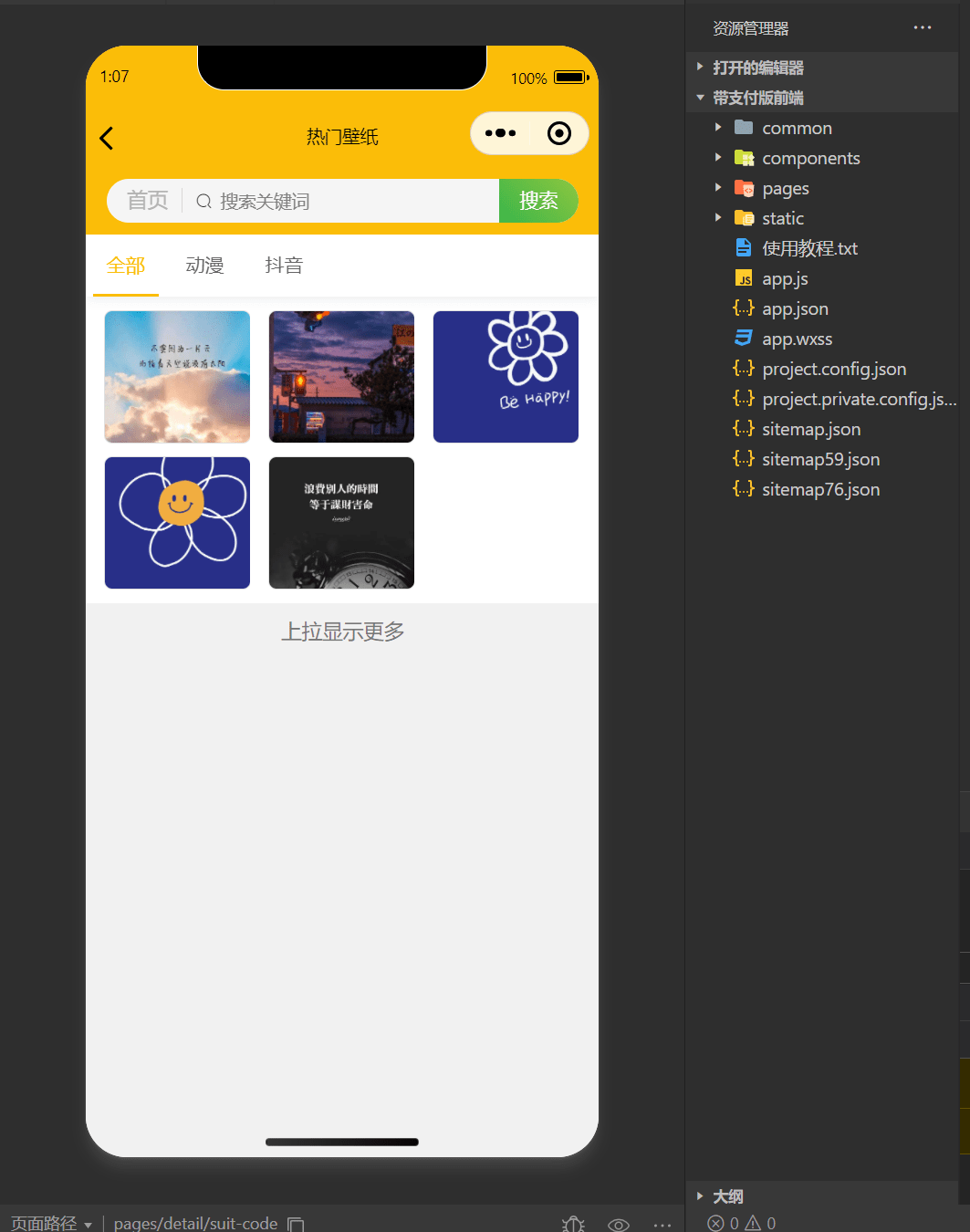Click the static folder icon
The height and width of the screenshot is (1232, 970).
(x=744, y=217)
